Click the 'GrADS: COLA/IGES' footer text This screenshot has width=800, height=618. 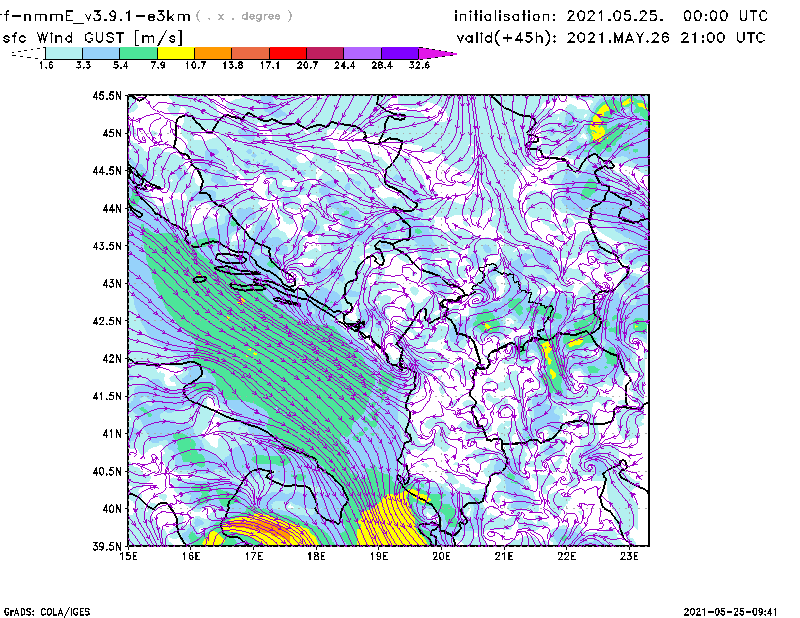coord(47,612)
